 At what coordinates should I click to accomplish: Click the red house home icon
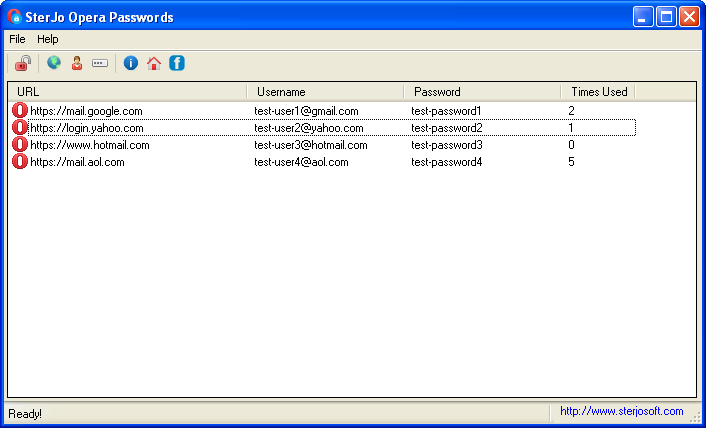coord(153,63)
